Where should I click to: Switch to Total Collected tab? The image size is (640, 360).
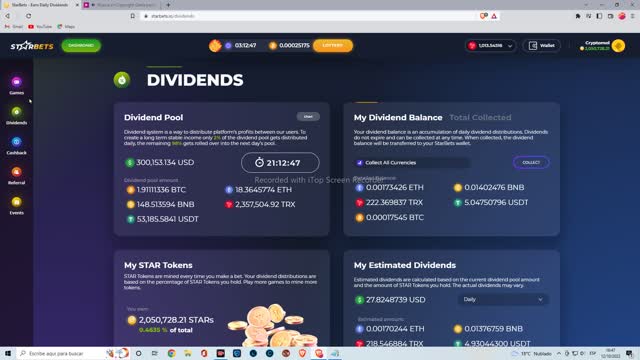pyautogui.click(x=480, y=118)
